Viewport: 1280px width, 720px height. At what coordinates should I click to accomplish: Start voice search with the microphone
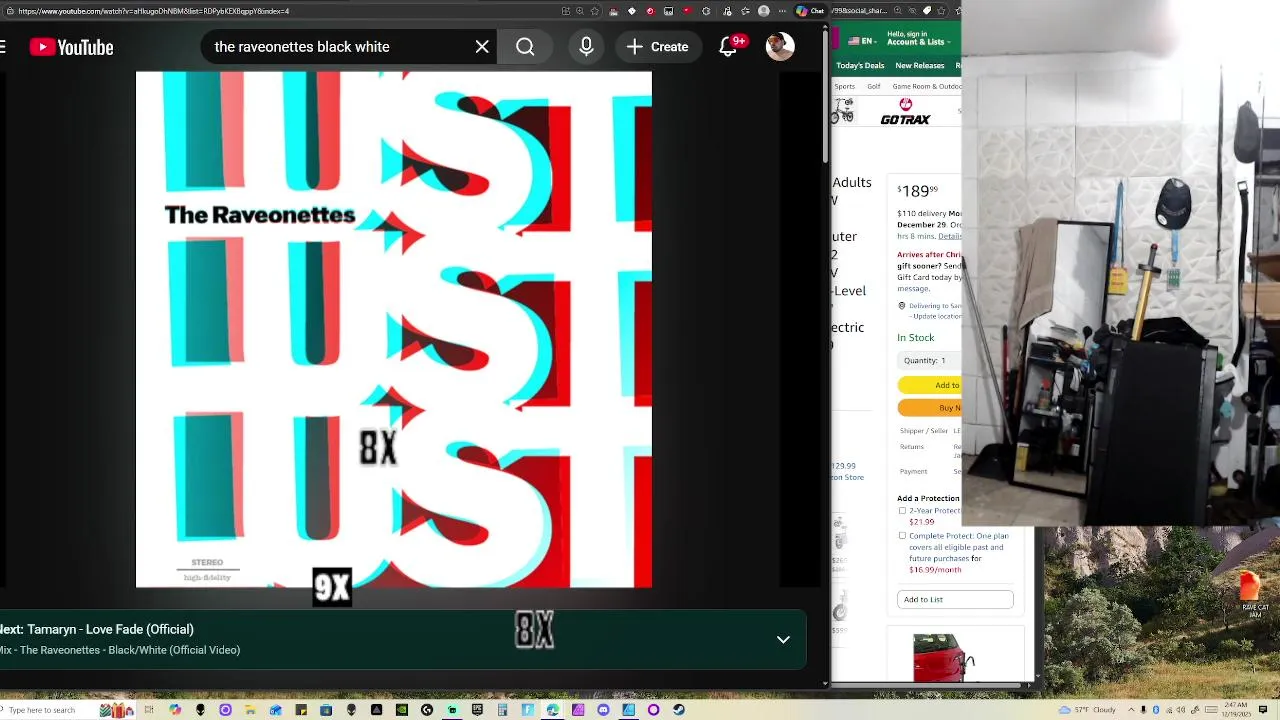click(x=586, y=47)
